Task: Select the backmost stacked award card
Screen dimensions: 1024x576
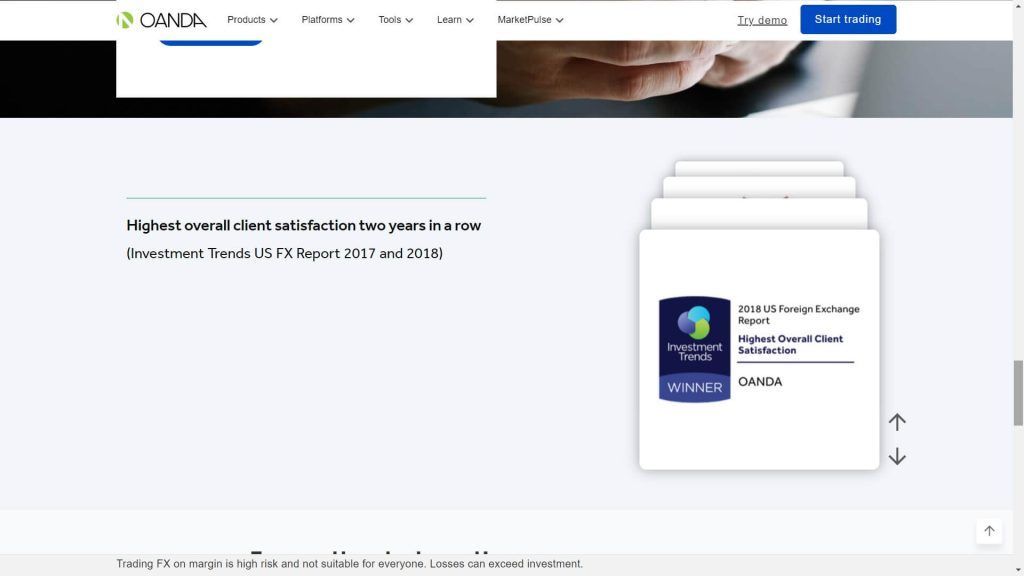Action: tap(759, 167)
